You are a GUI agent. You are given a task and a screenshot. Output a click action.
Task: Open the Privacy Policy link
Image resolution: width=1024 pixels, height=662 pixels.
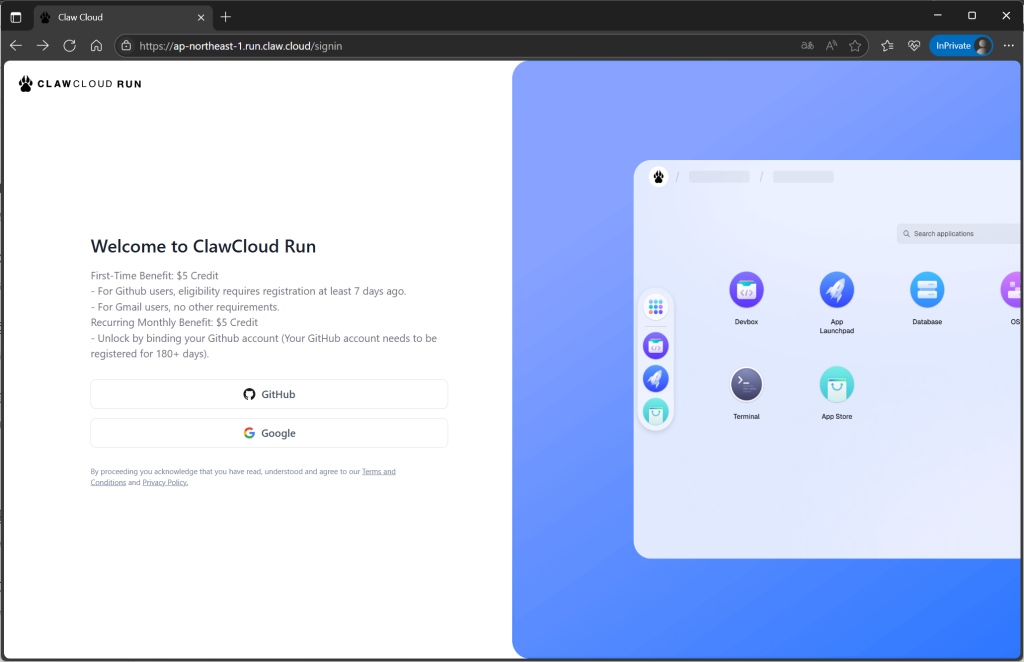point(165,482)
